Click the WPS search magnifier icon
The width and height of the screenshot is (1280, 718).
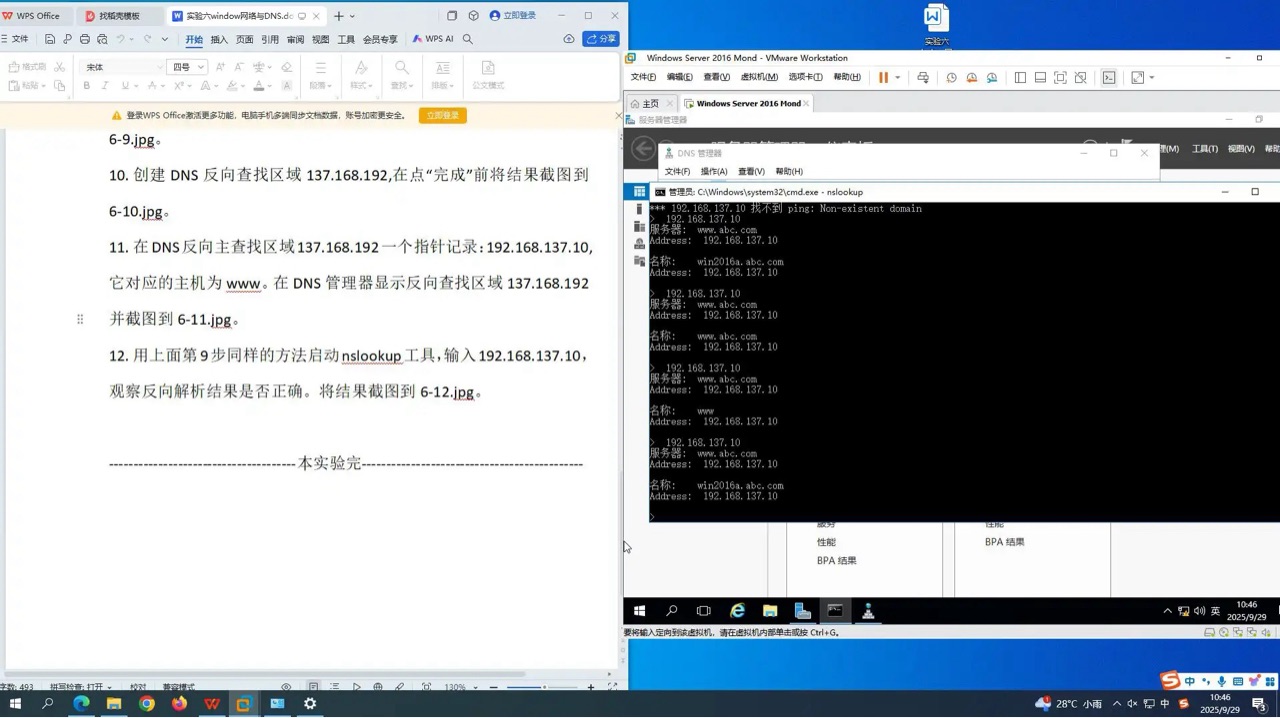[x=467, y=39]
